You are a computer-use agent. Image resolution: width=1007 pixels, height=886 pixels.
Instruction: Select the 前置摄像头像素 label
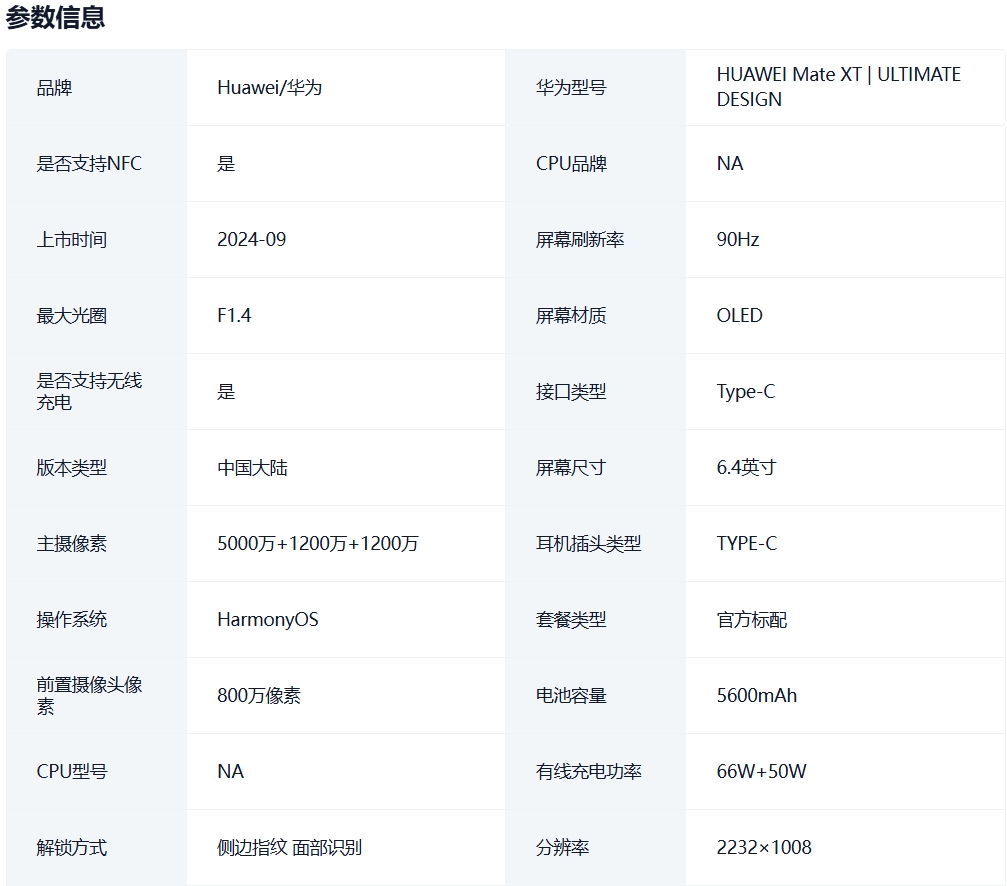89,695
